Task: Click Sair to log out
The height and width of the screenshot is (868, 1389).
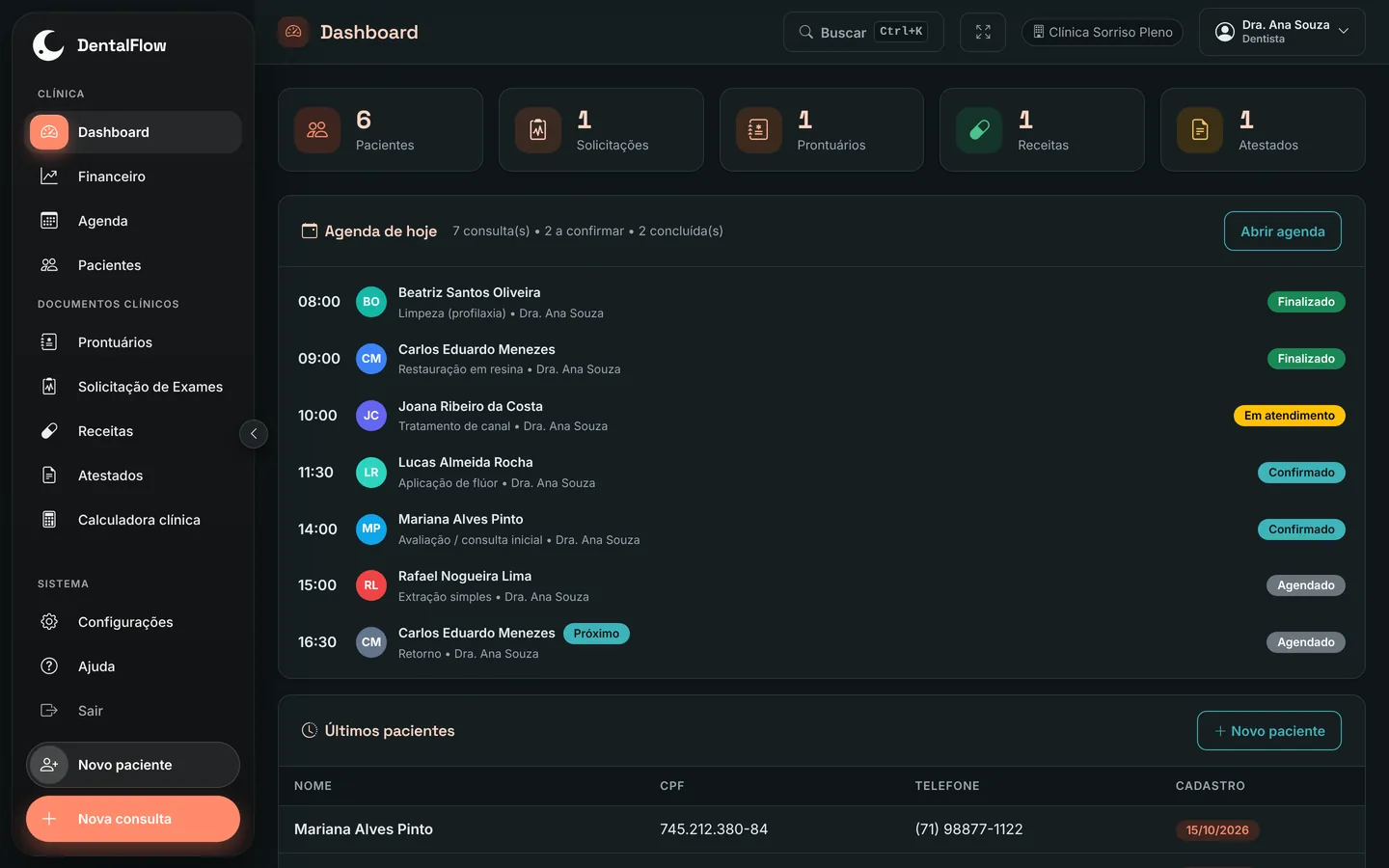Action: [x=133, y=711]
